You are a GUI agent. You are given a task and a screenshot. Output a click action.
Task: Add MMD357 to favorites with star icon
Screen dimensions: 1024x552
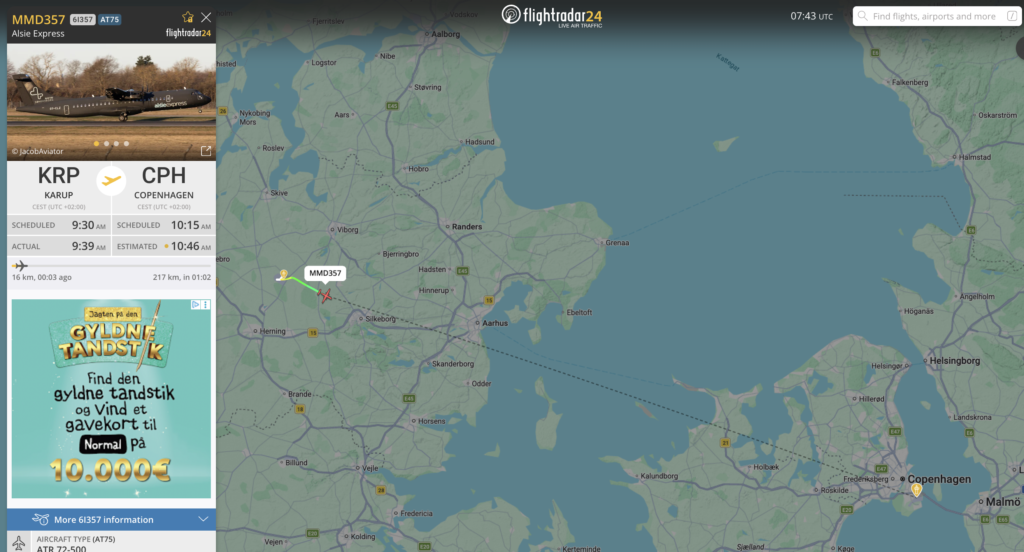pyautogui.click(x=188, y=17)
